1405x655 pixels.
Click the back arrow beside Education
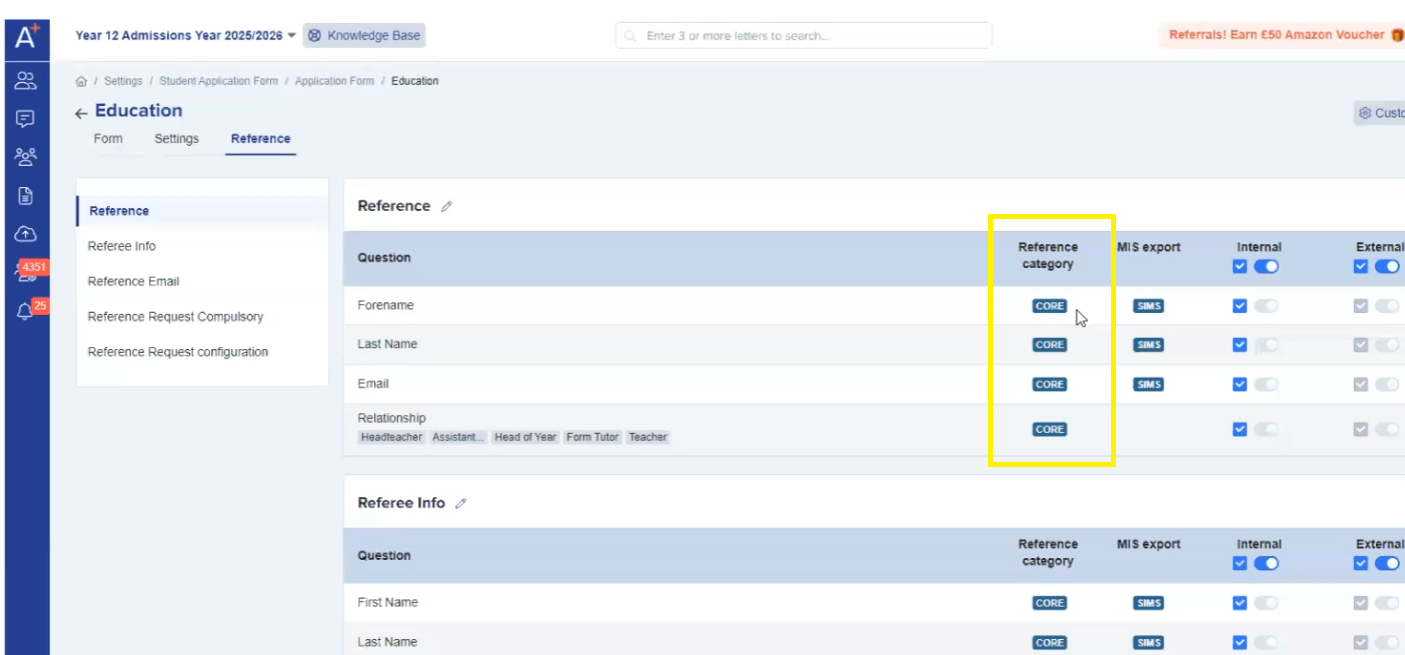pyautogui.click(x=81, y=112)
